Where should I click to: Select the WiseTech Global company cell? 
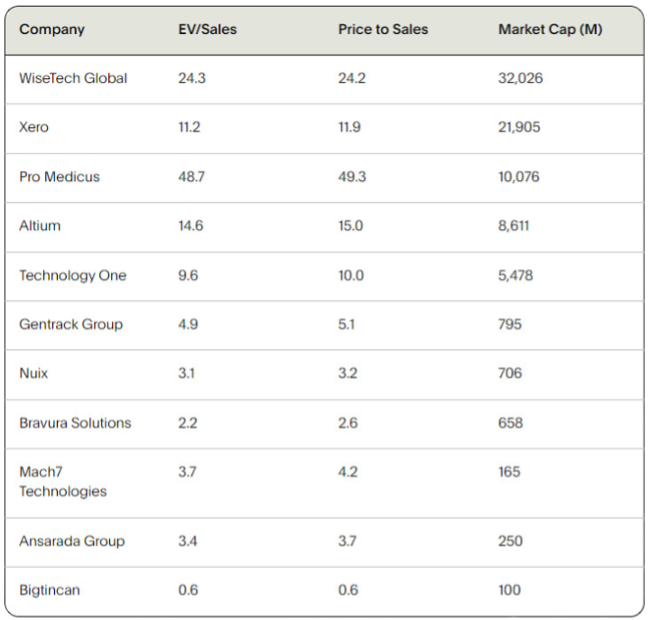pos(73,78)
